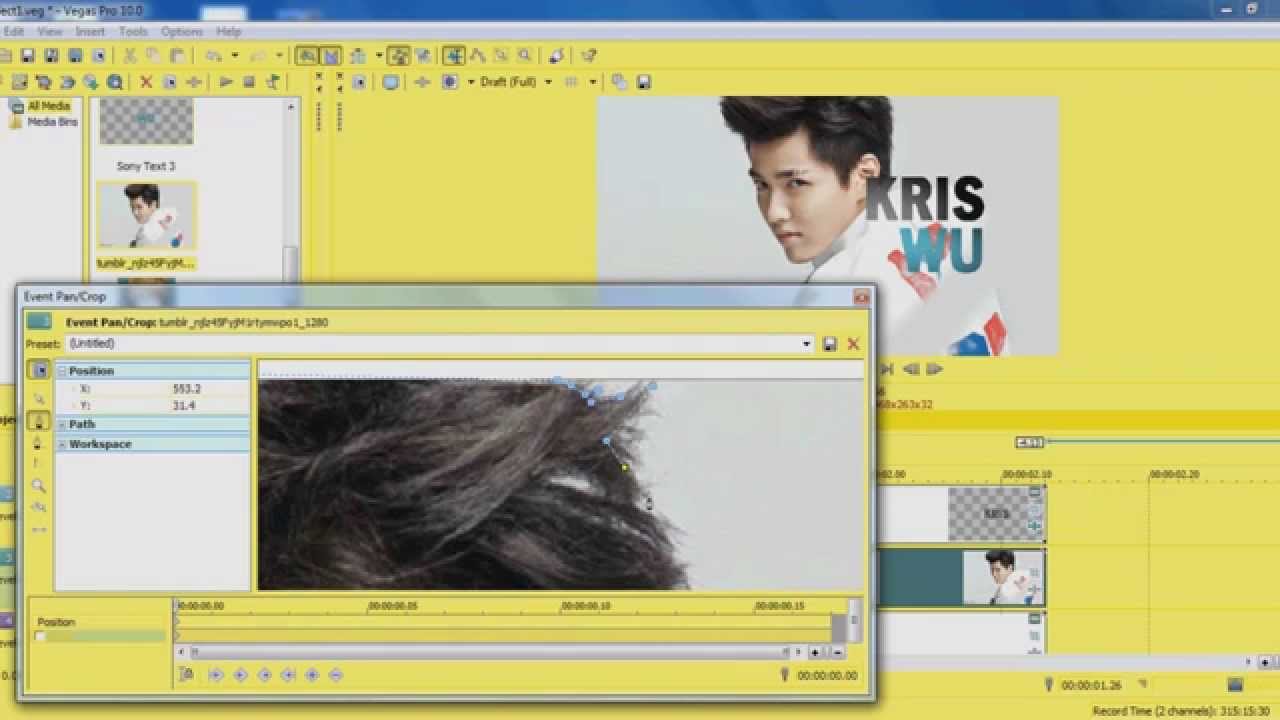Click the red X remove media icon
Screen dimensions: 1280x720
(146, 82)
